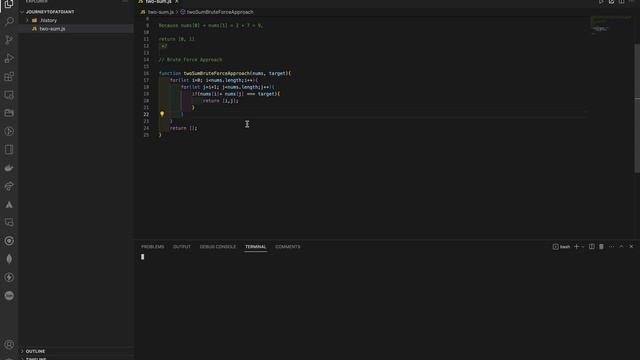Click the circled play-arrow activity bar icon

pyautogui.click(x=9, y=131)
